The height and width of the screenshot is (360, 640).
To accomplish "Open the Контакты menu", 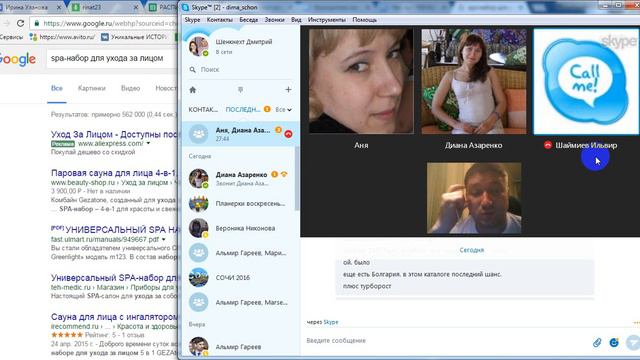I will point(220,20).
